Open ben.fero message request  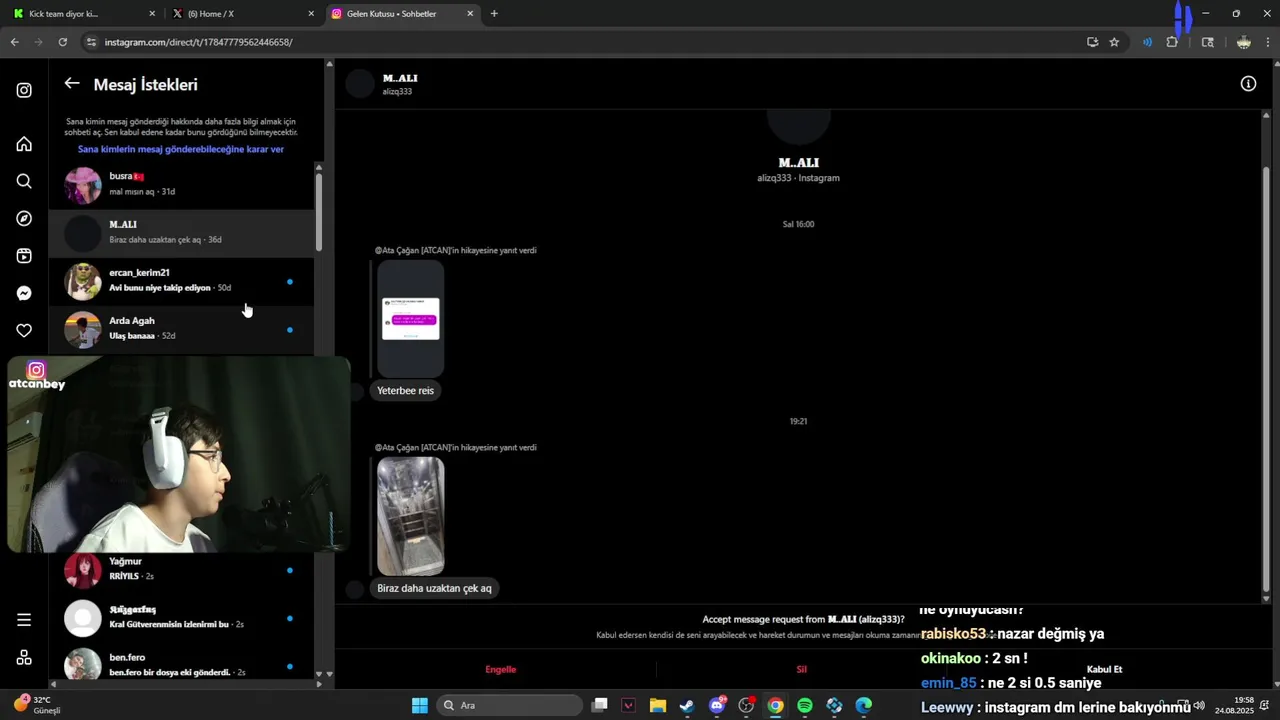[x=181, y=665]
